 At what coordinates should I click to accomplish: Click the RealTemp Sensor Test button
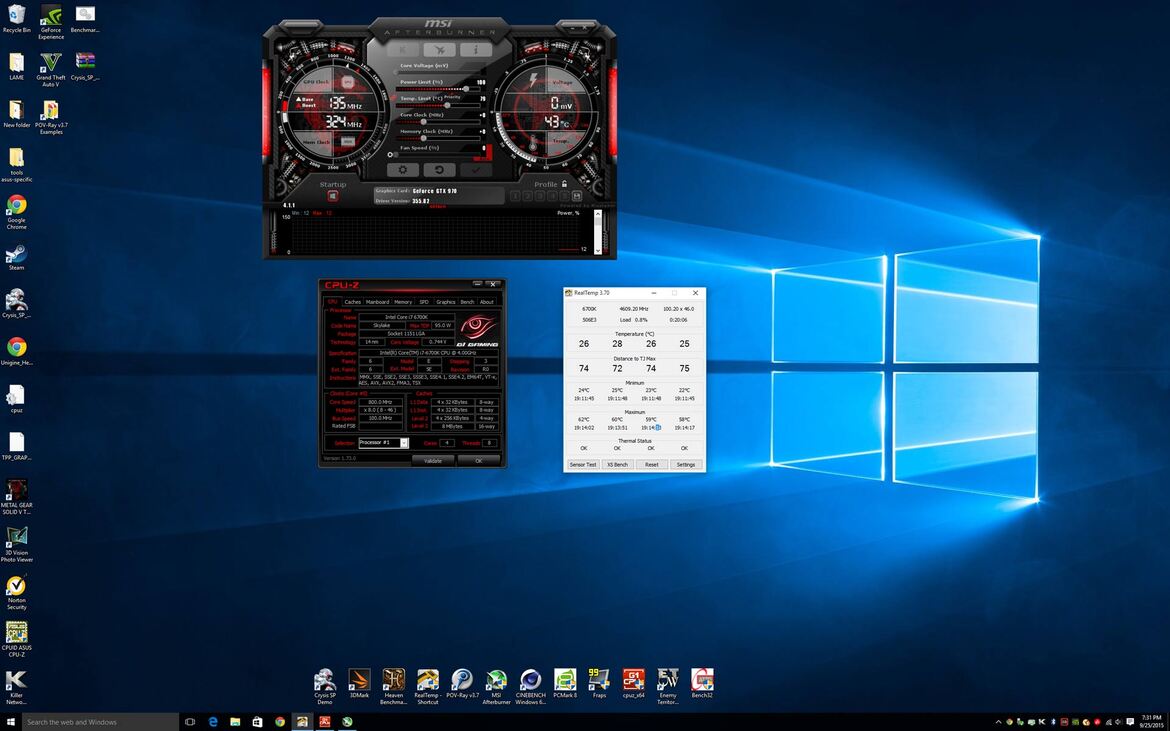click(583, 464)
